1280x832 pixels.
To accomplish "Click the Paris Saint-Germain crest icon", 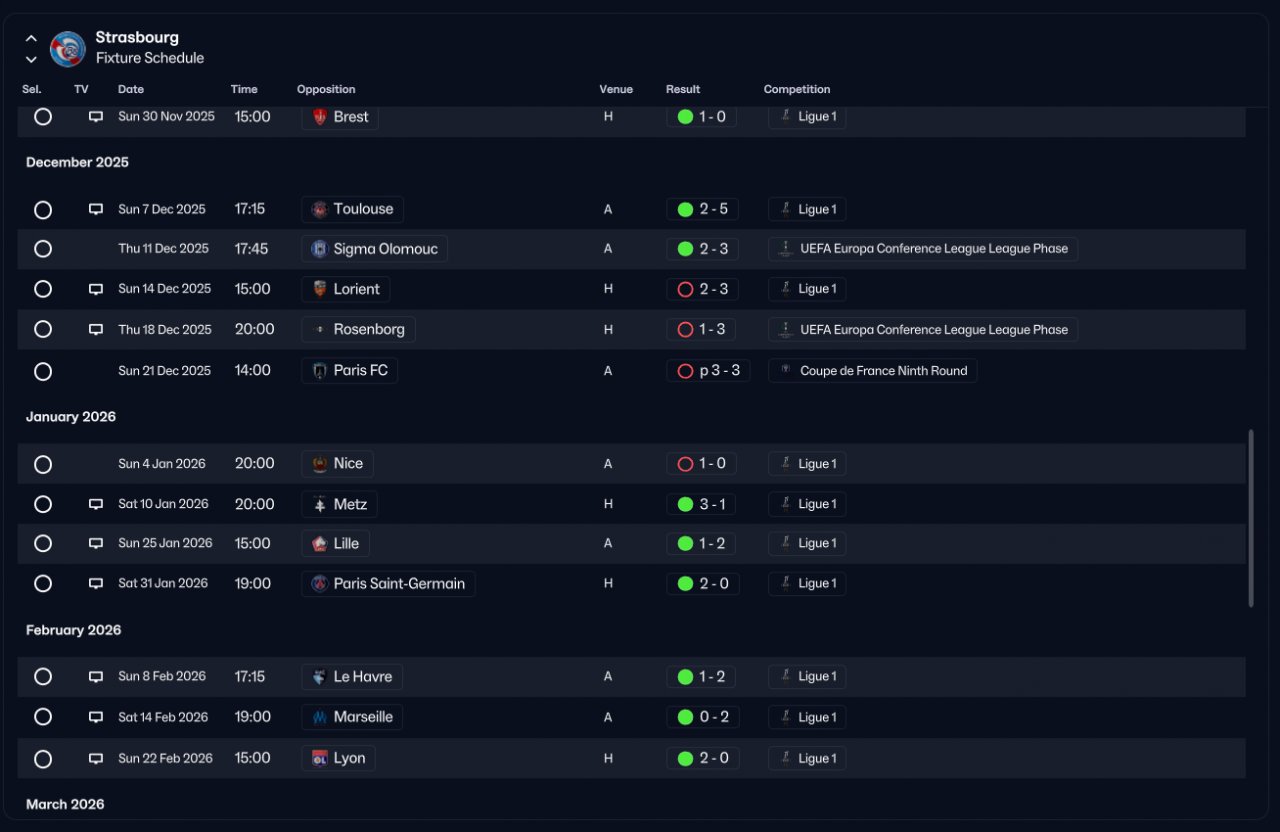I will pos(319,584).
